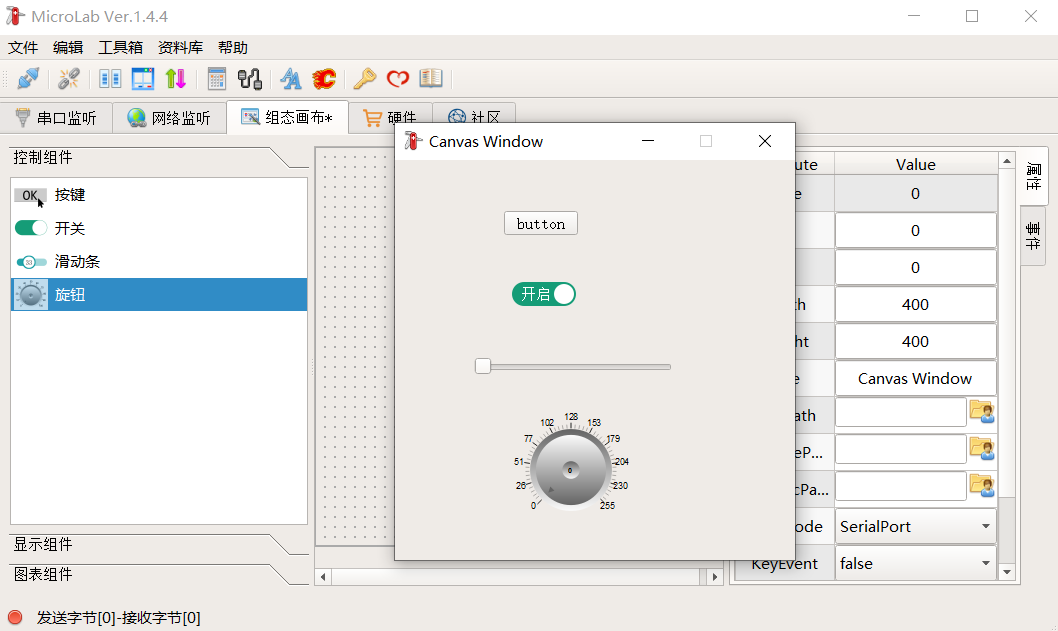Click the top folder browse icon
This screenshot has height=631, width=1058.
982,411
